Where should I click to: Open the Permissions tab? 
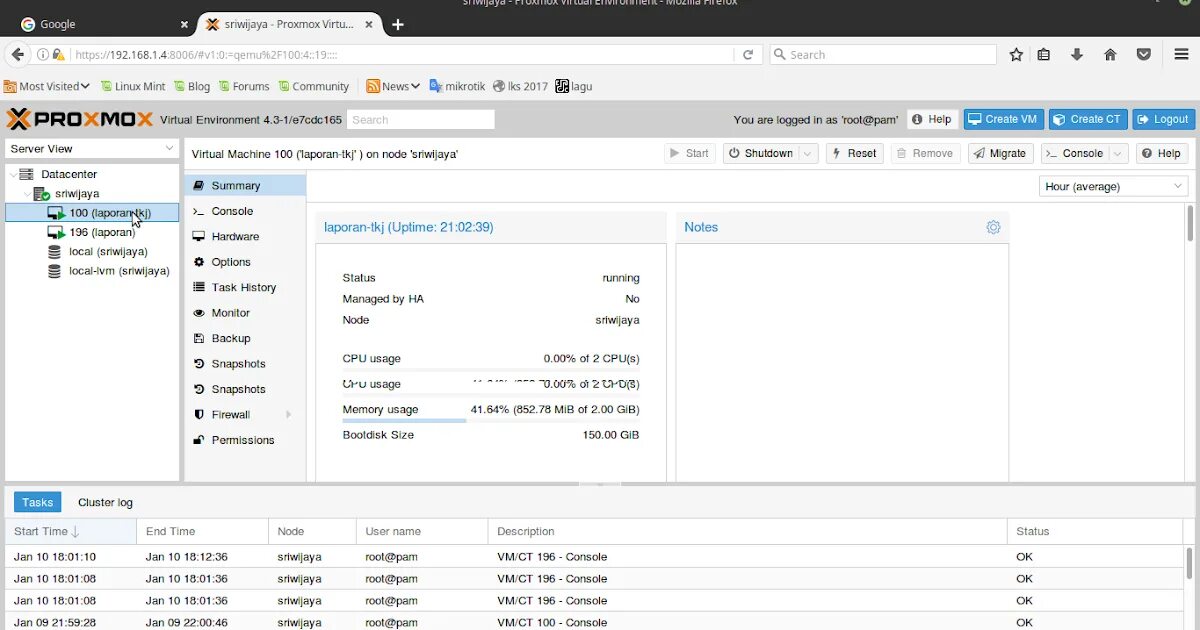tap(245, 440)
